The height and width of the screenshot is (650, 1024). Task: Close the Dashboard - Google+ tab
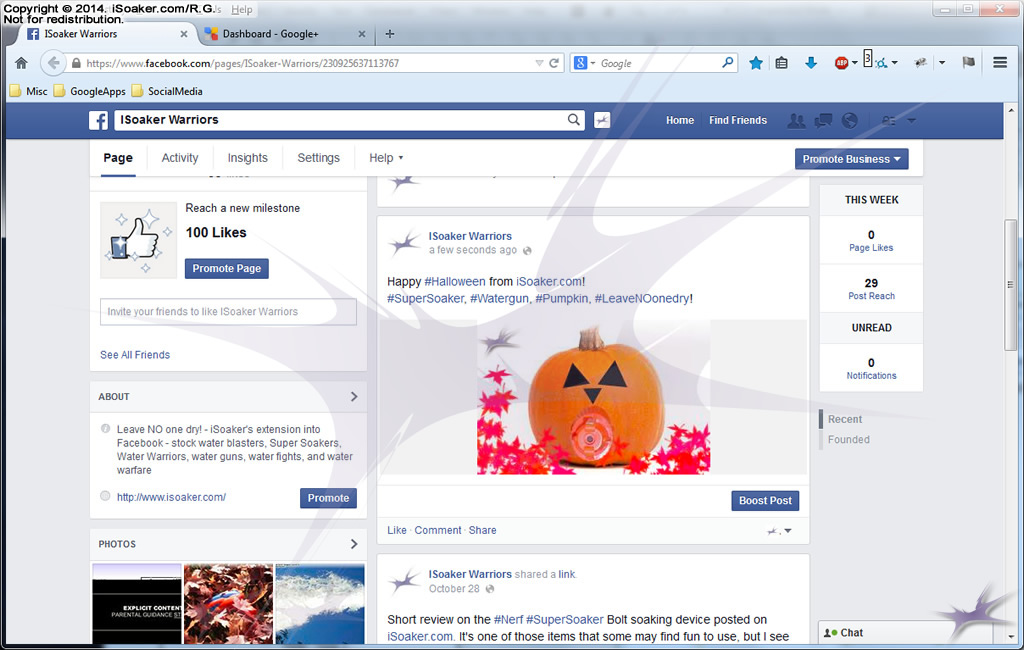(x=362, y=34)
